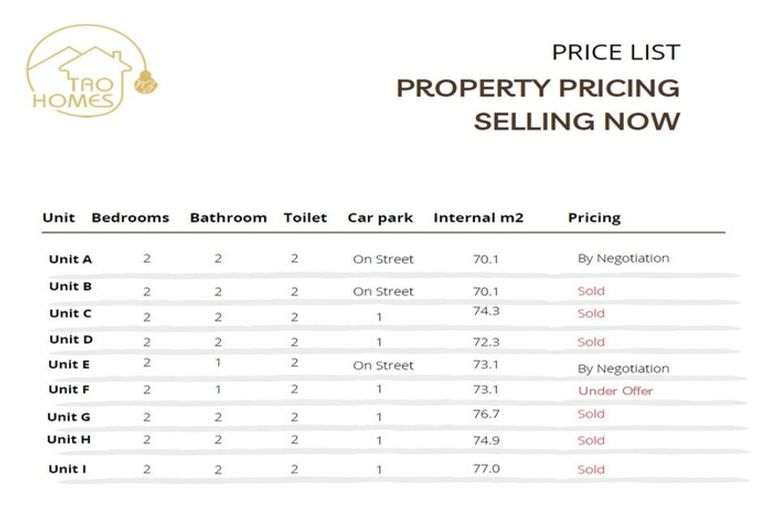Click the Bathroom column header
The height and width of the screenshot is (512, 768).
pos(228,217)
